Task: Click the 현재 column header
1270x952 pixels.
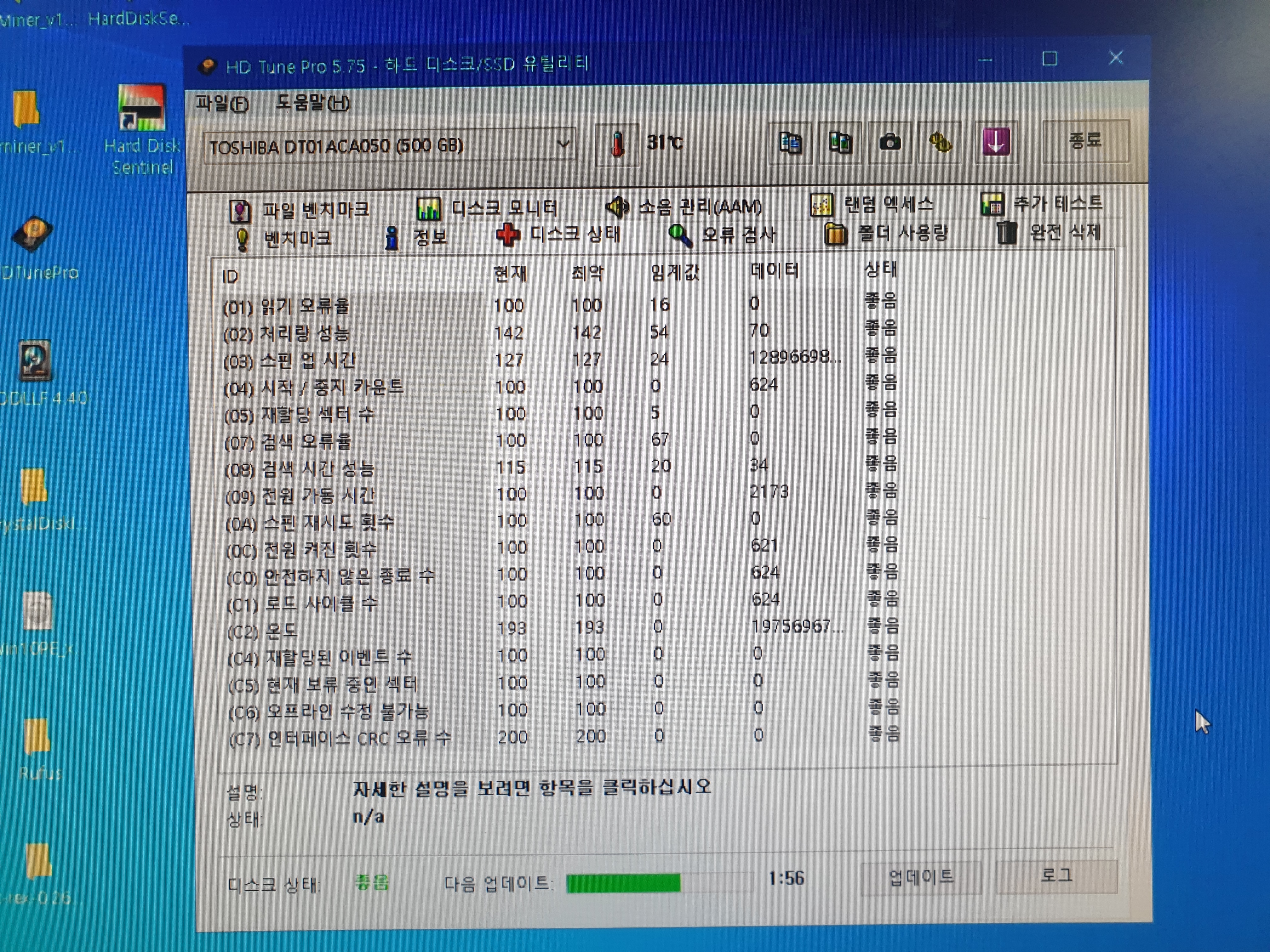Action: 510,274
